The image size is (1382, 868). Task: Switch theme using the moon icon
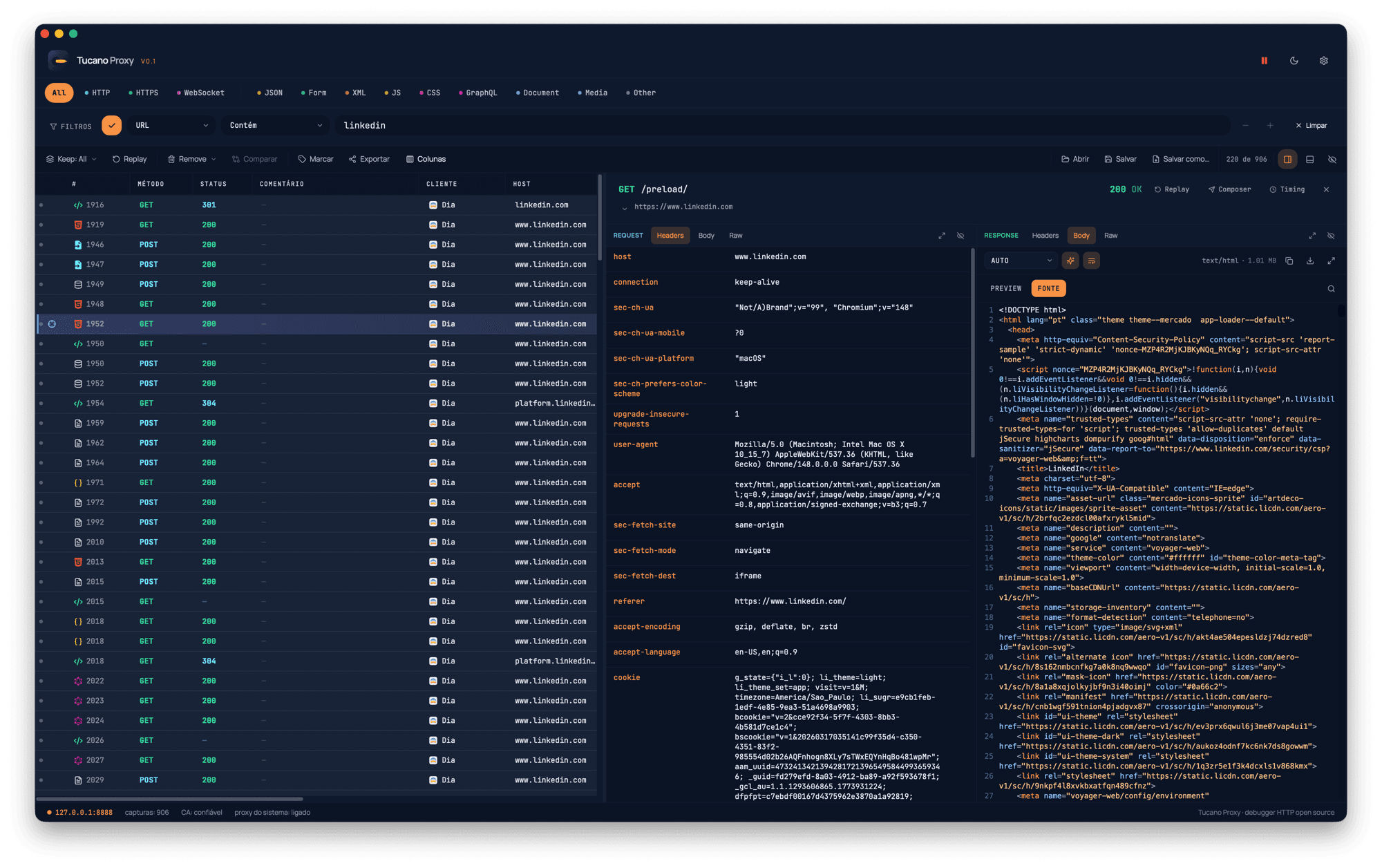1294,61
